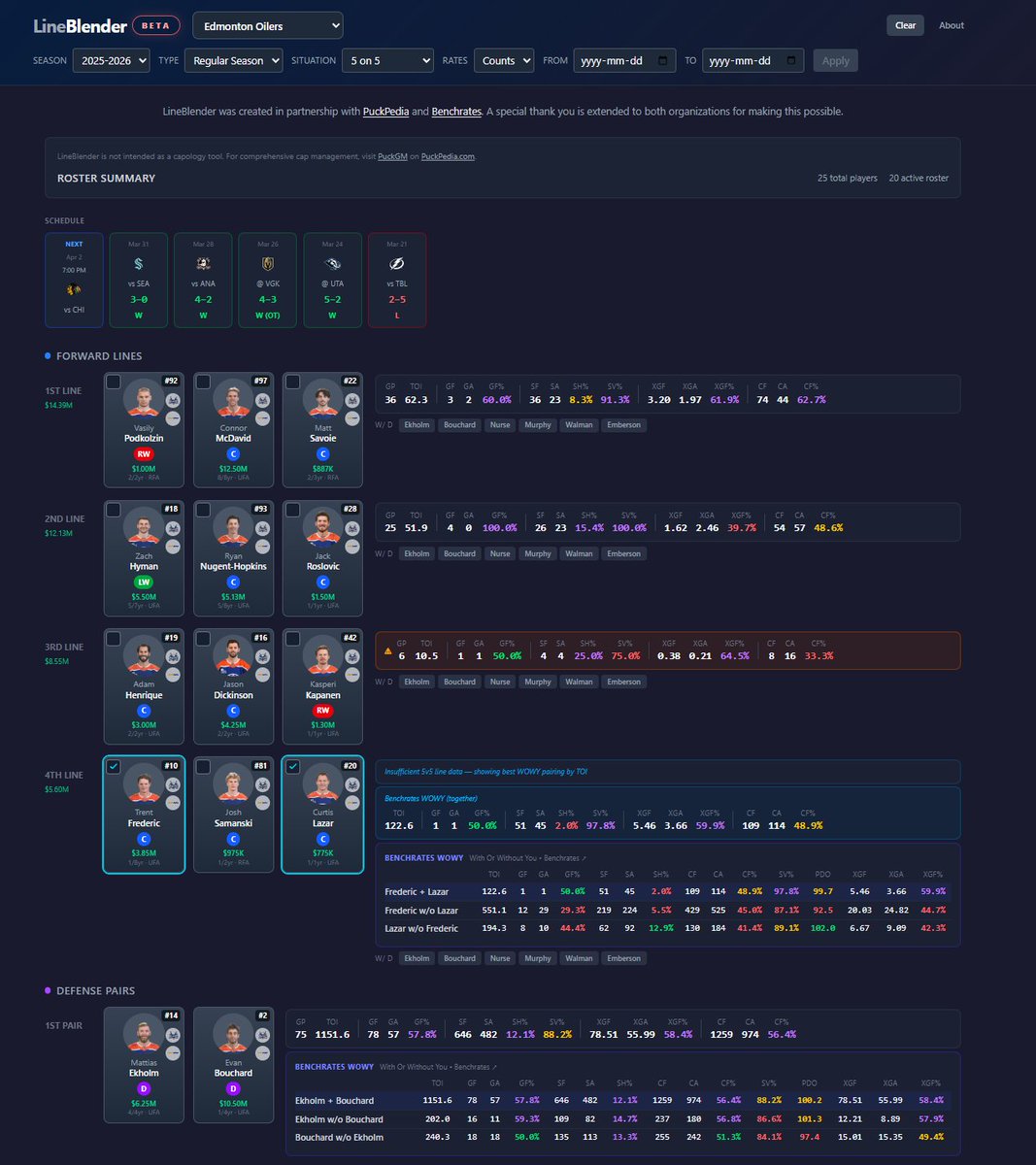Uncheck the Curtis Lazar checkbox
Viewport: 1036px width, 1165px height.
coord(292,766)
